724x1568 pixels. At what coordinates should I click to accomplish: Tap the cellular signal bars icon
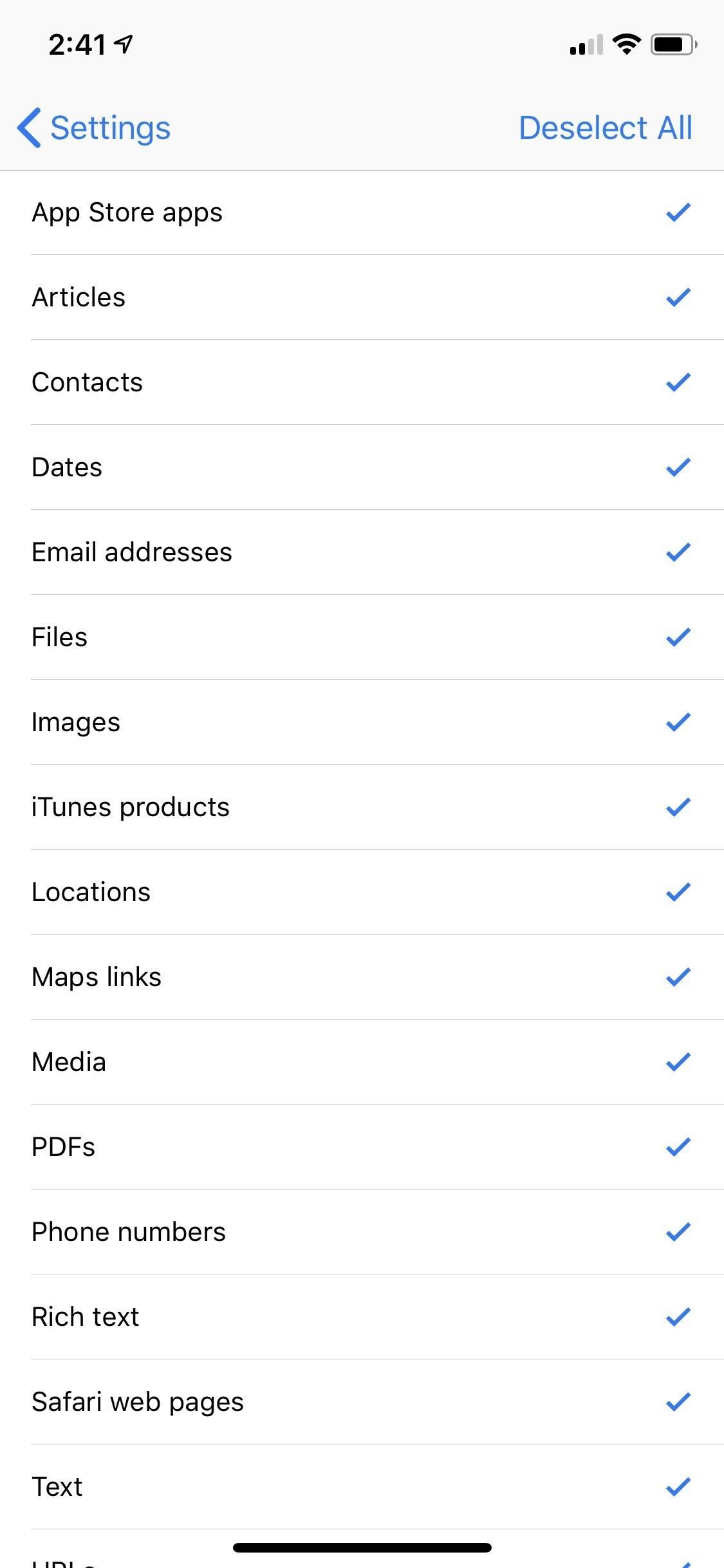tap(586, 45)
